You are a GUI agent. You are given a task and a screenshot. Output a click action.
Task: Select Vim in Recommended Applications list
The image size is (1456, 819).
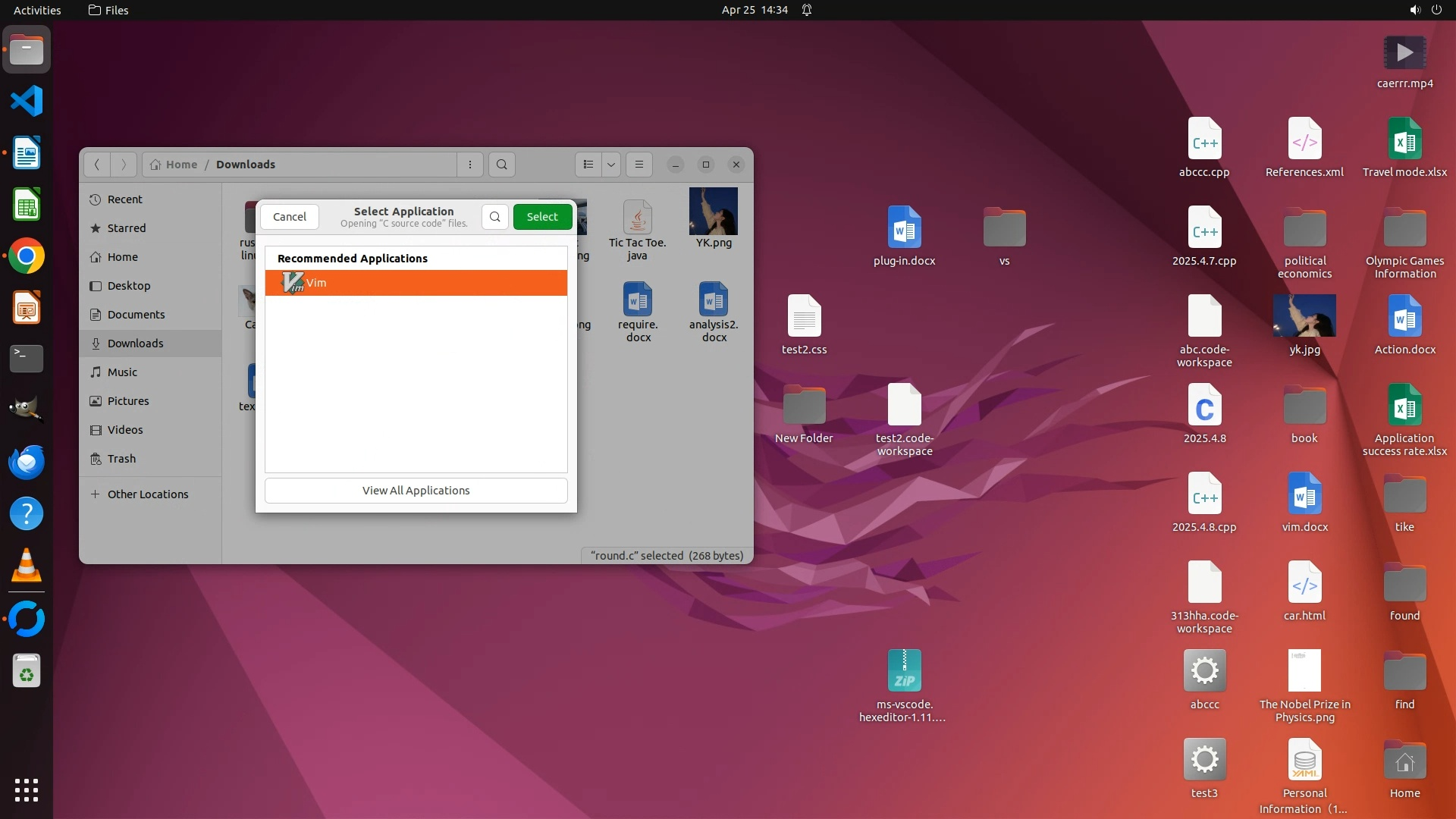pos(416,283)
